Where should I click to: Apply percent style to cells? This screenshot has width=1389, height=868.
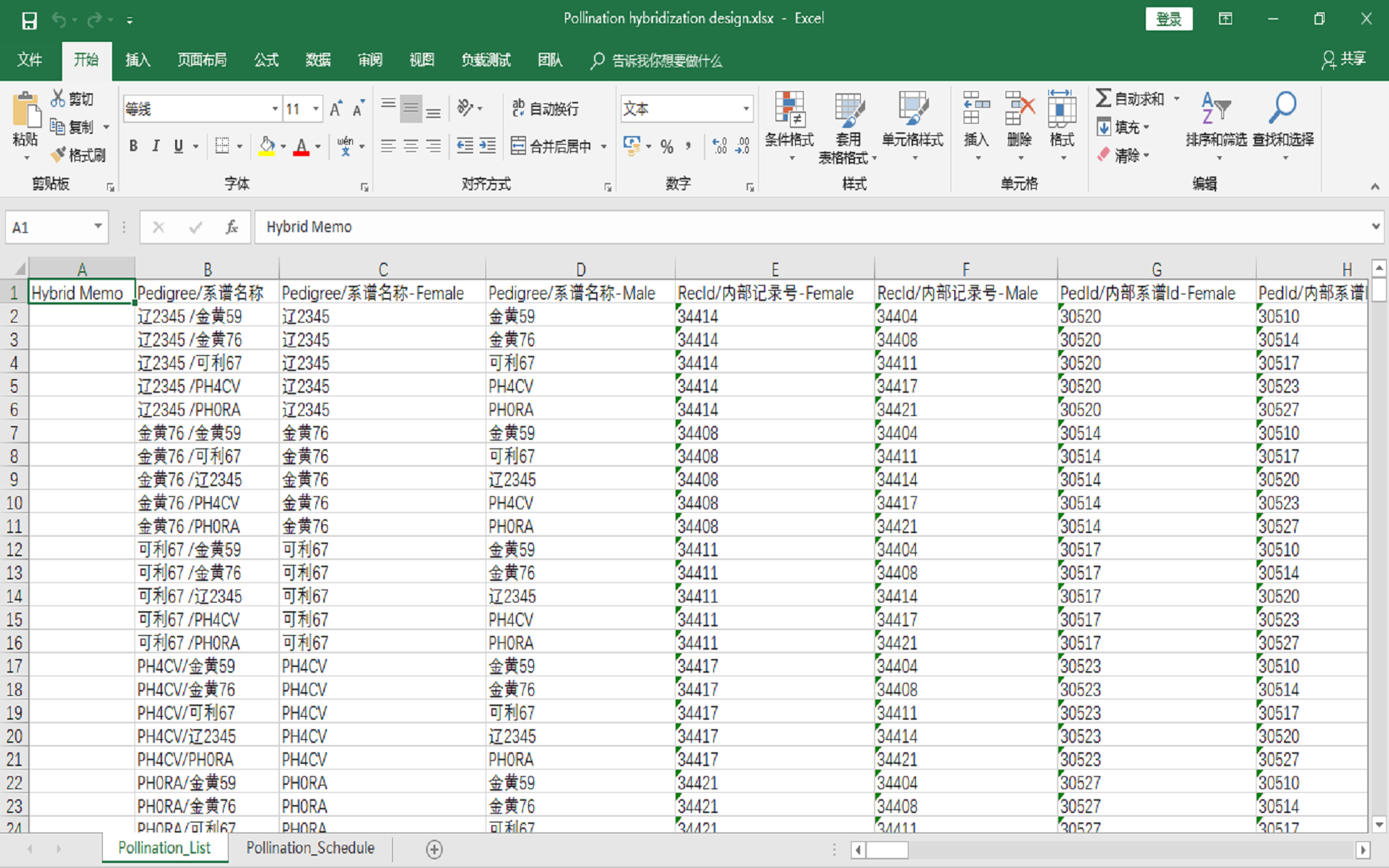point(667,147)
